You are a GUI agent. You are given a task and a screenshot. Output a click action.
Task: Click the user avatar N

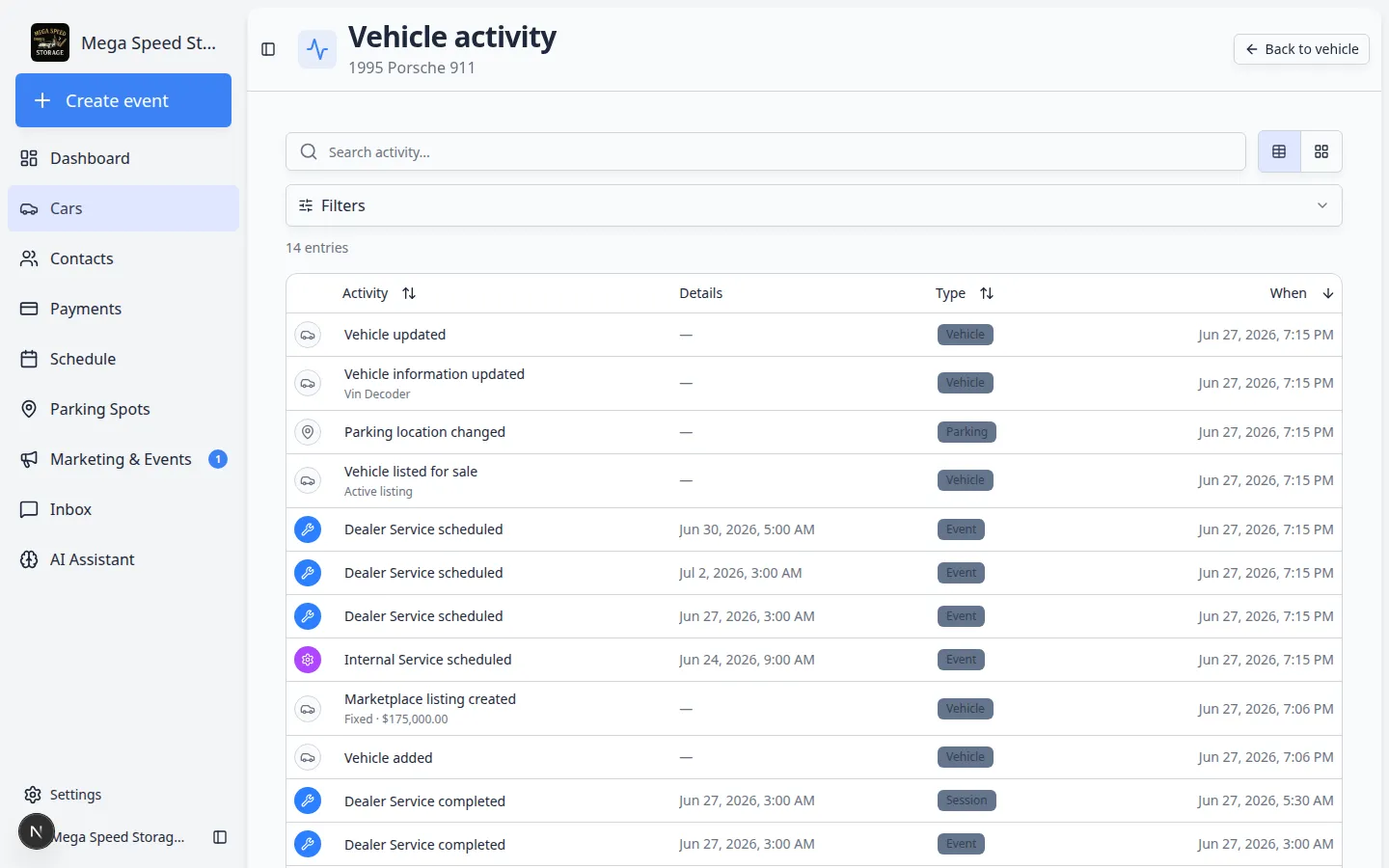[x=37, y=831]
